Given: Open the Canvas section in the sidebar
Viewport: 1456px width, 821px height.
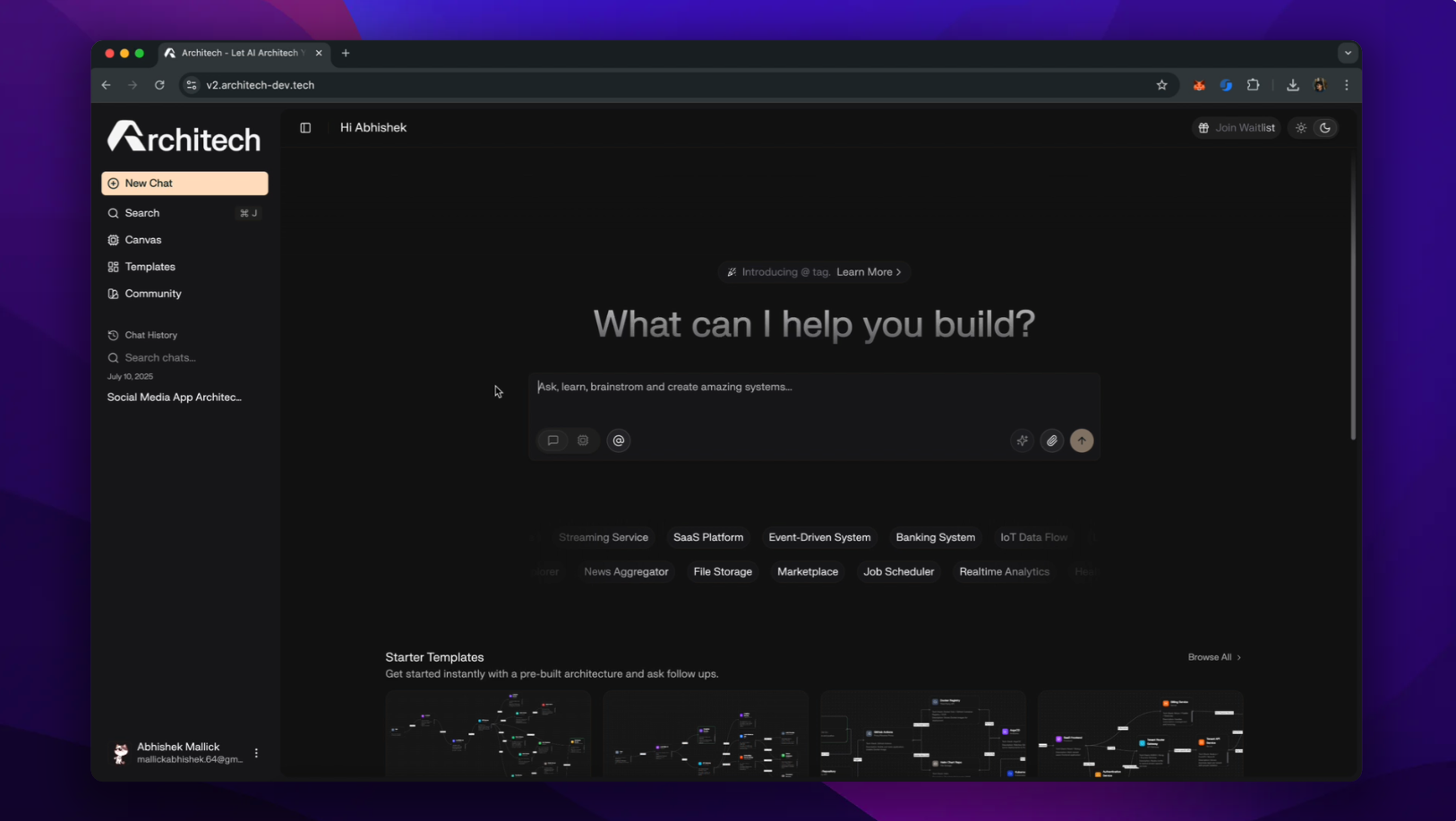Looking at the screenshot, I should pos(141,240).
